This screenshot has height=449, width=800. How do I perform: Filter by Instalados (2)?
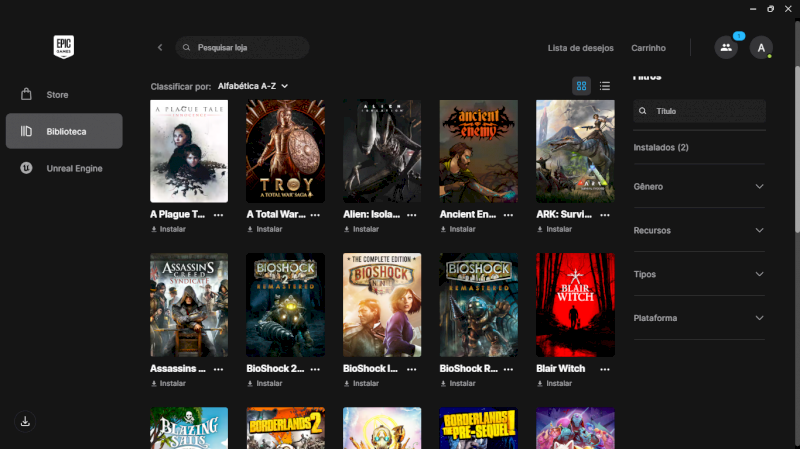click(x=661, y=147)
